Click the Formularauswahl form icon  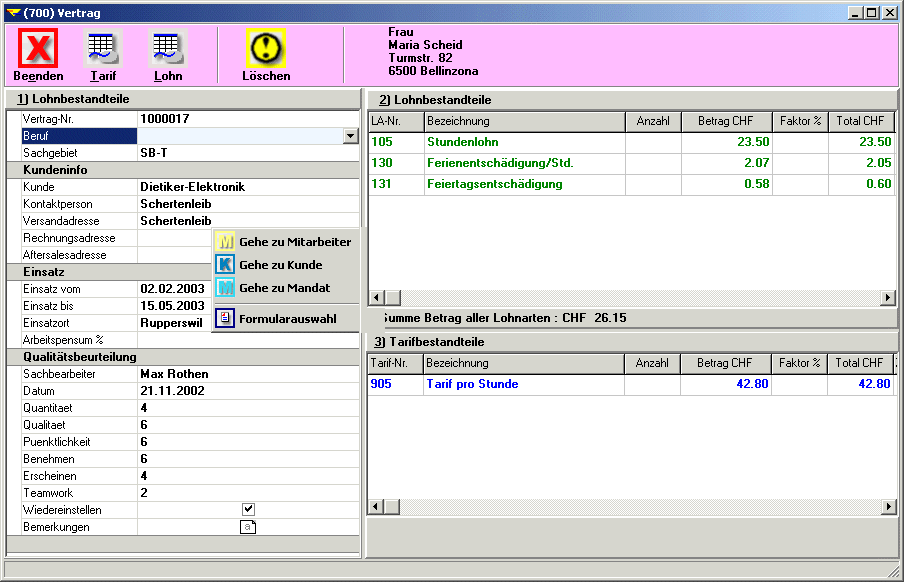[x=225, y=317]
